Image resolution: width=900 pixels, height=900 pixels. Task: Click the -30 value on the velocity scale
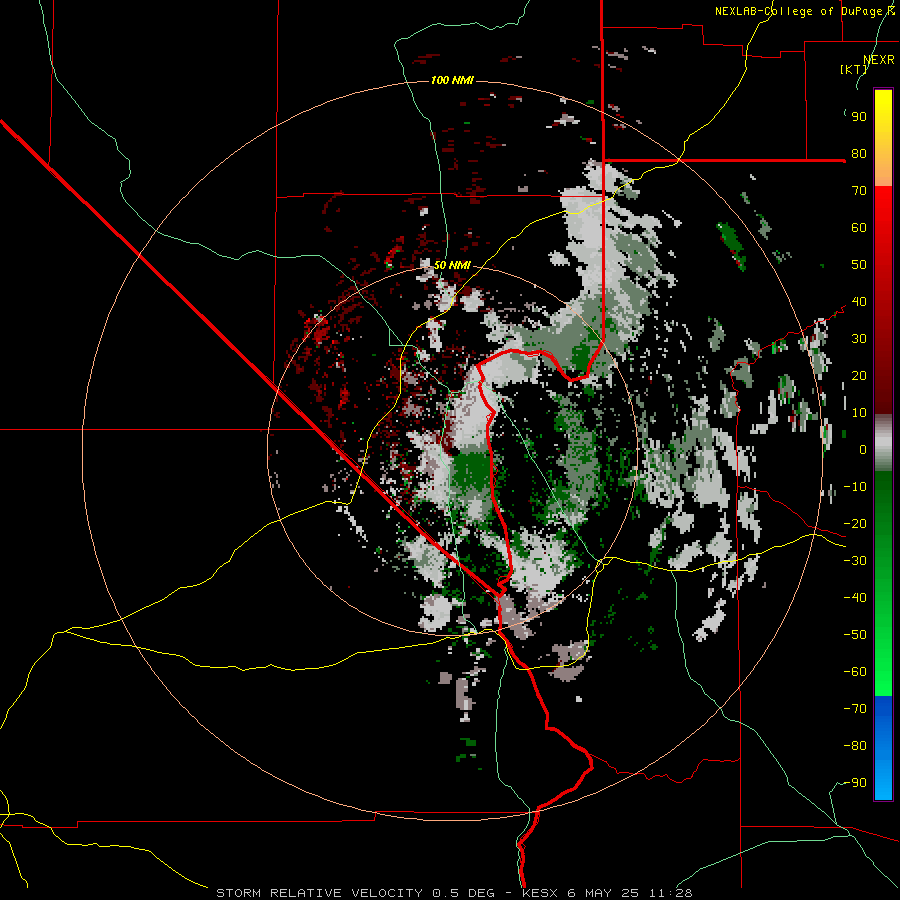pyautogui.click(x=855, y=561)
